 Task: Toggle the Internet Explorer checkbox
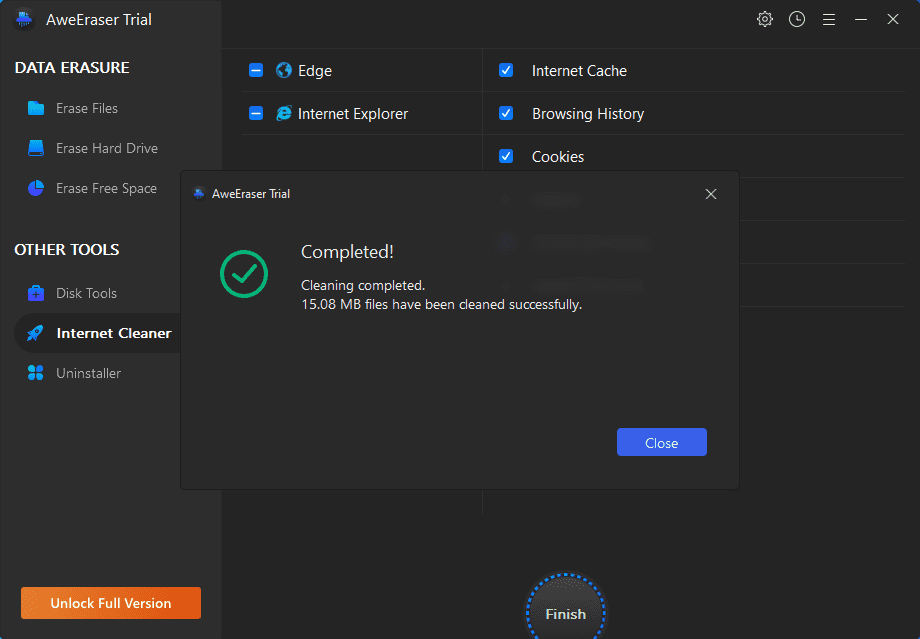point(256,114)
